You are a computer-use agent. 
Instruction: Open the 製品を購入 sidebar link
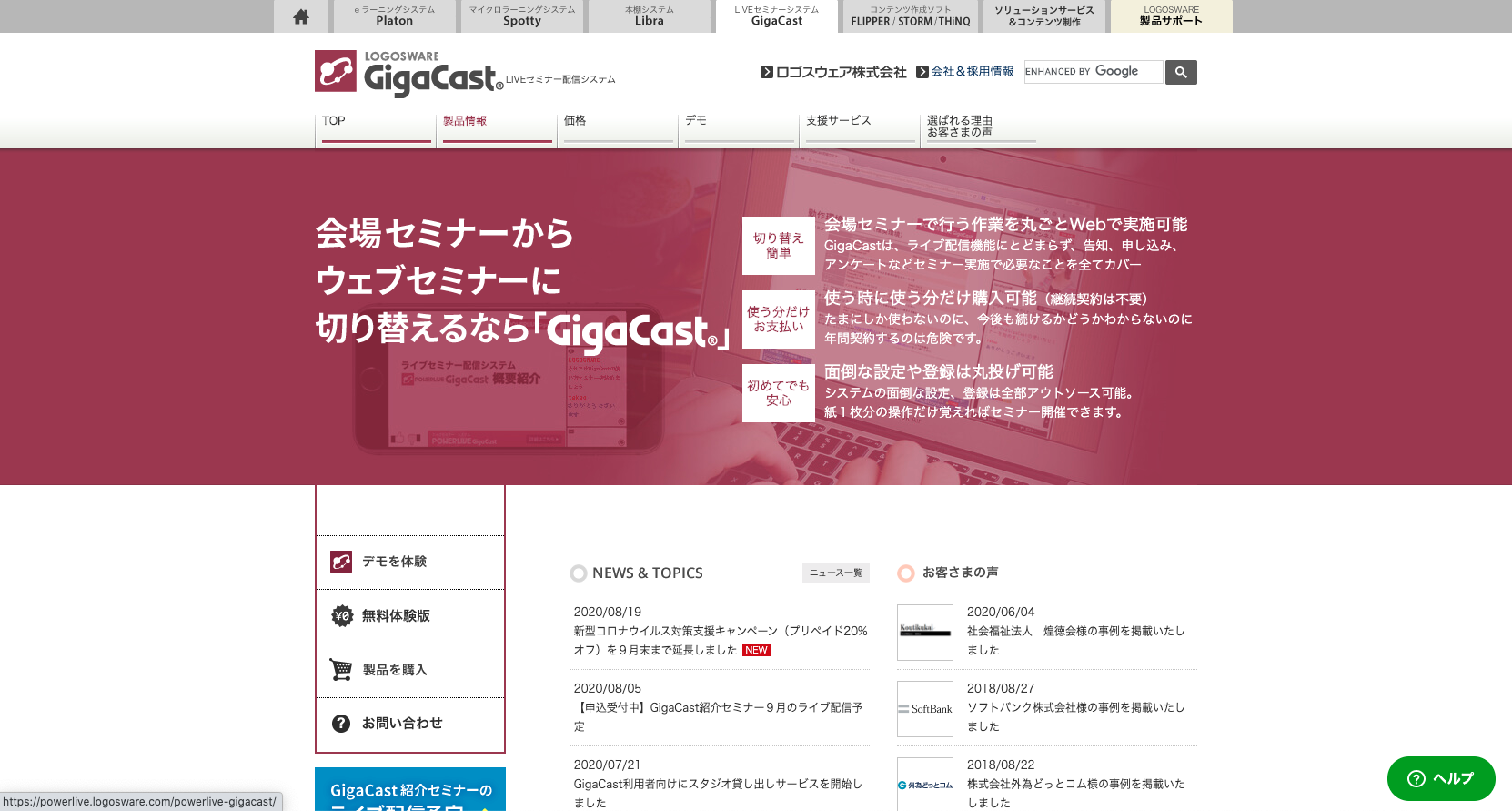(x=410, y=670)
